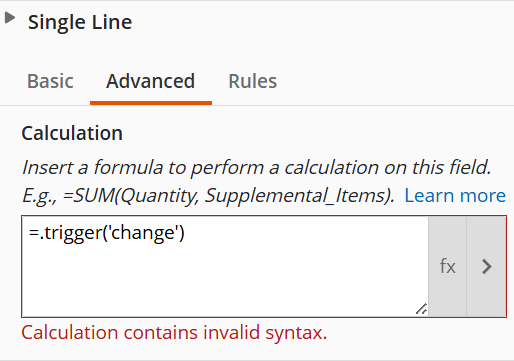Click the orange underline beneath Advanced
The image size is (514, 361).
151,103
